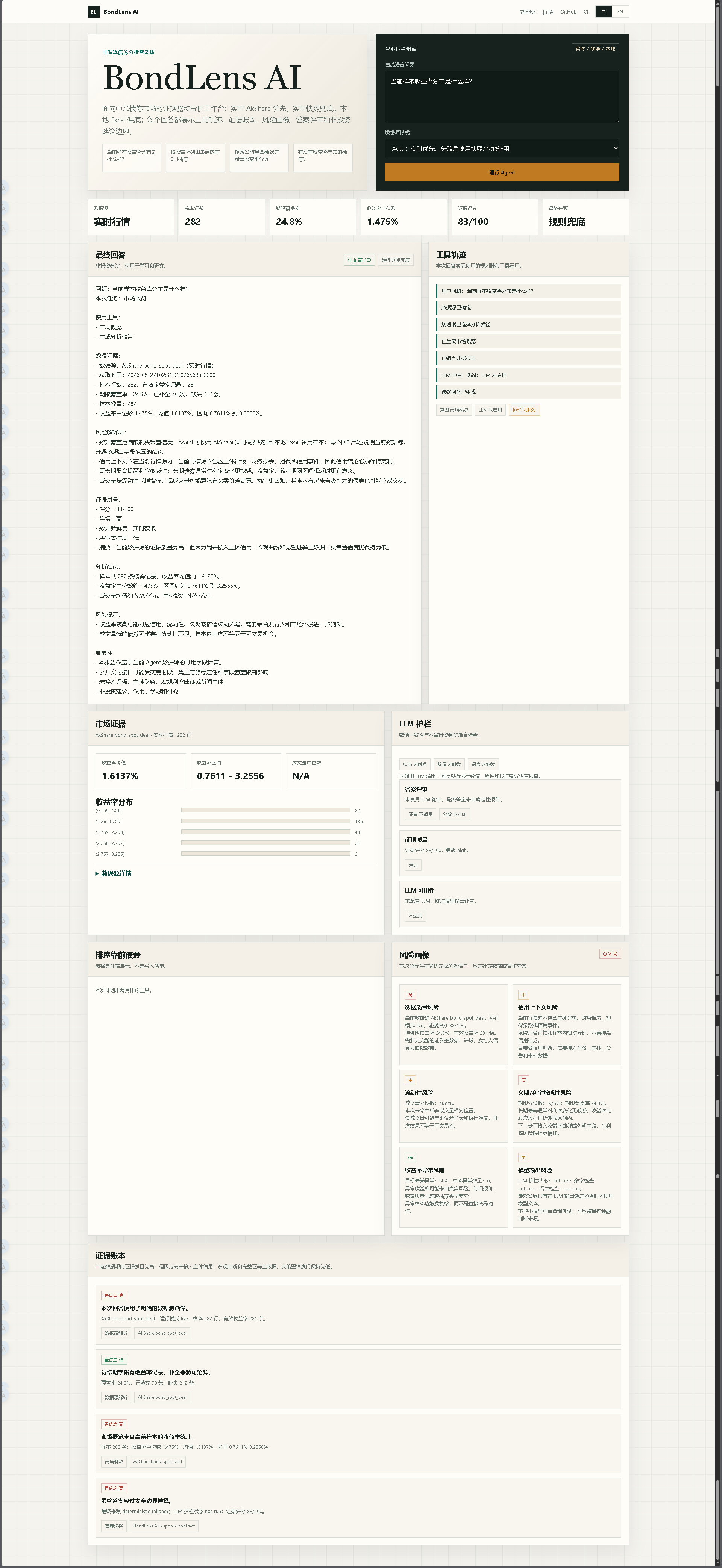Focus the 自然语言问题 text area
722x1568 pixels.
(502, 97)
